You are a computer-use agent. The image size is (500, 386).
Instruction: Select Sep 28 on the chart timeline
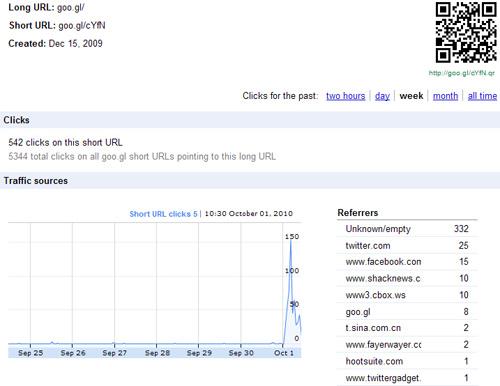point(157,353)
